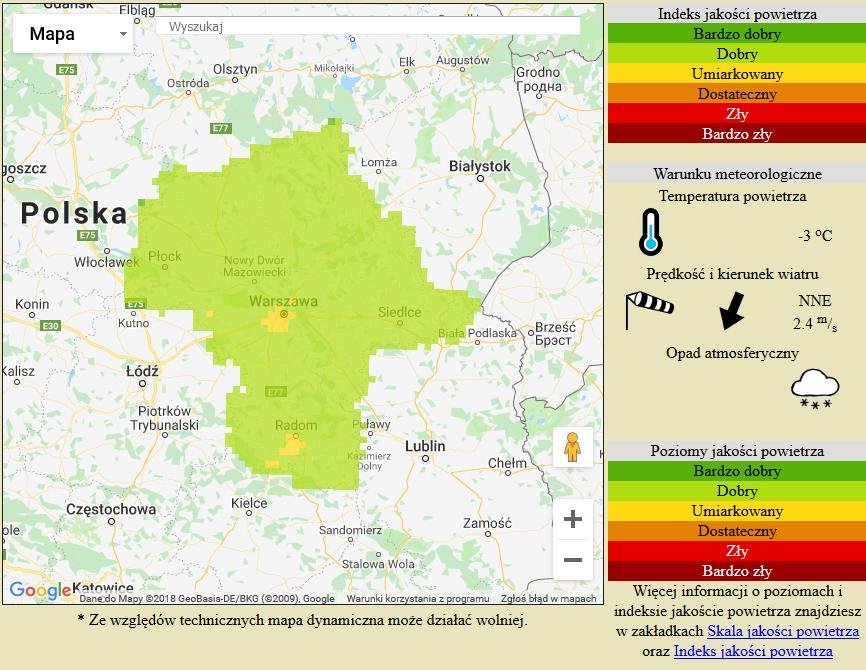
Task: Click Indeks jakości powietrza panel header
Action: (737, 14)
